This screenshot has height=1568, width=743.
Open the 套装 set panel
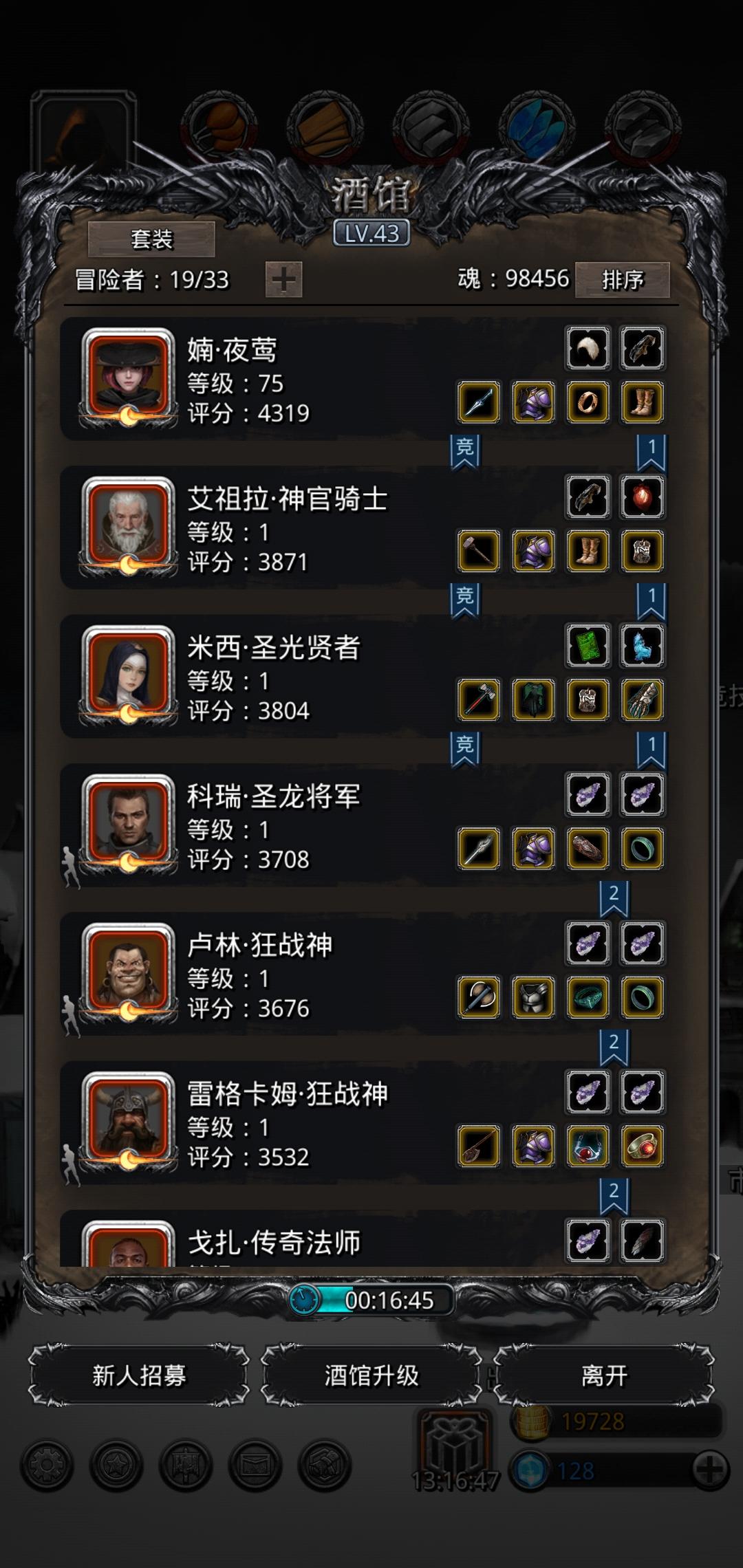click(x=151, y=239)
